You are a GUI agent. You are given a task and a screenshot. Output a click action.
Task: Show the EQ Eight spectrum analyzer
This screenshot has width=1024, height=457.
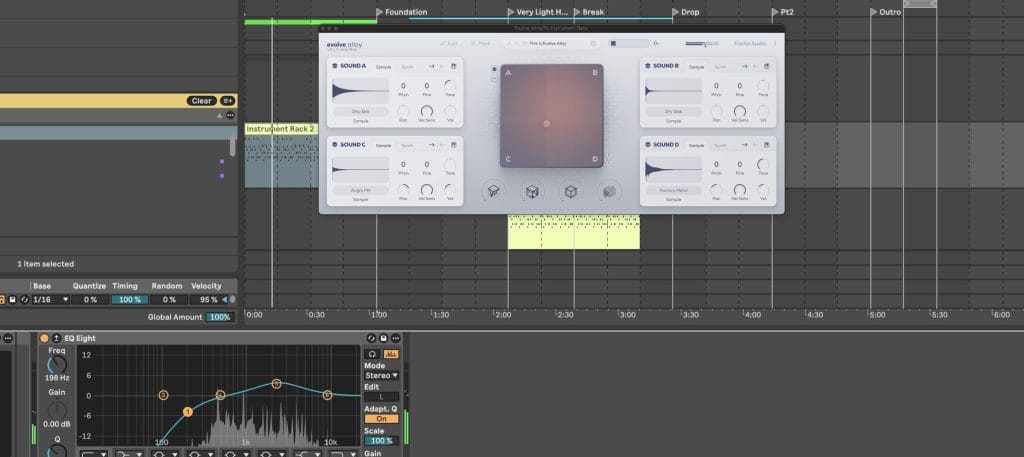[x=390, y=353]
